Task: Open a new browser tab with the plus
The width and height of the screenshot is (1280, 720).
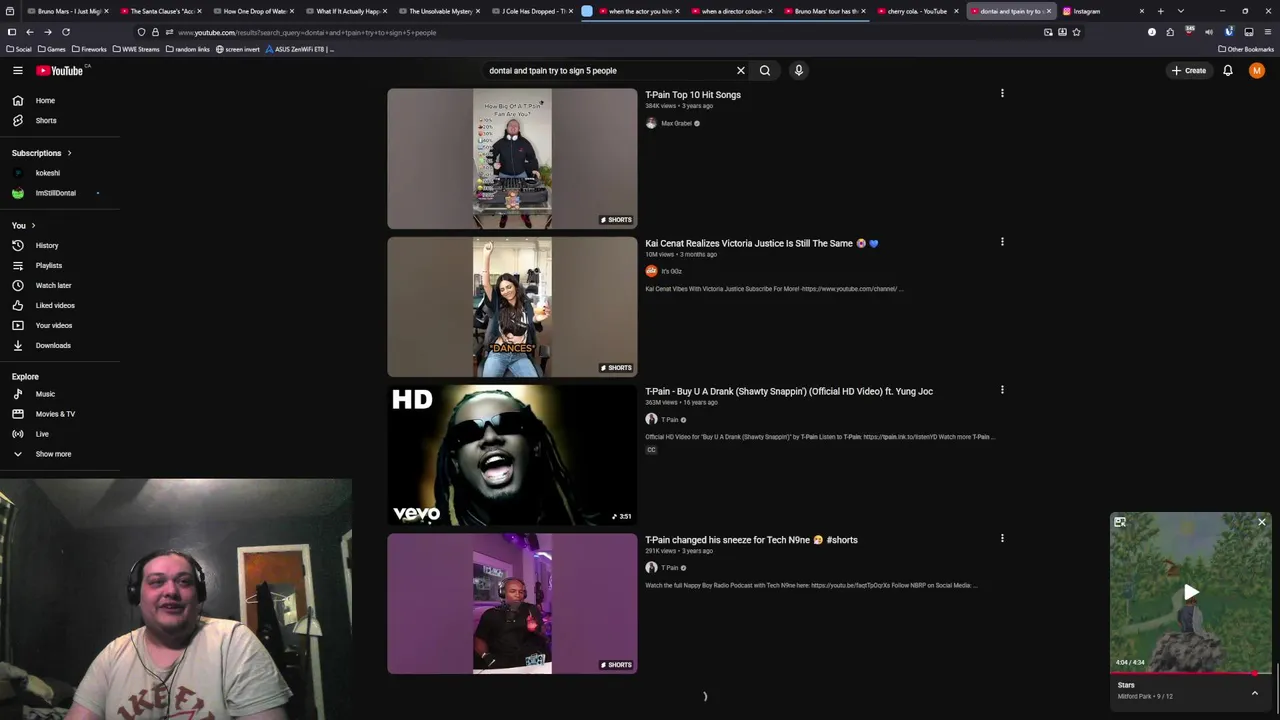Action: pyautogui.click(x=1160, y=11)
